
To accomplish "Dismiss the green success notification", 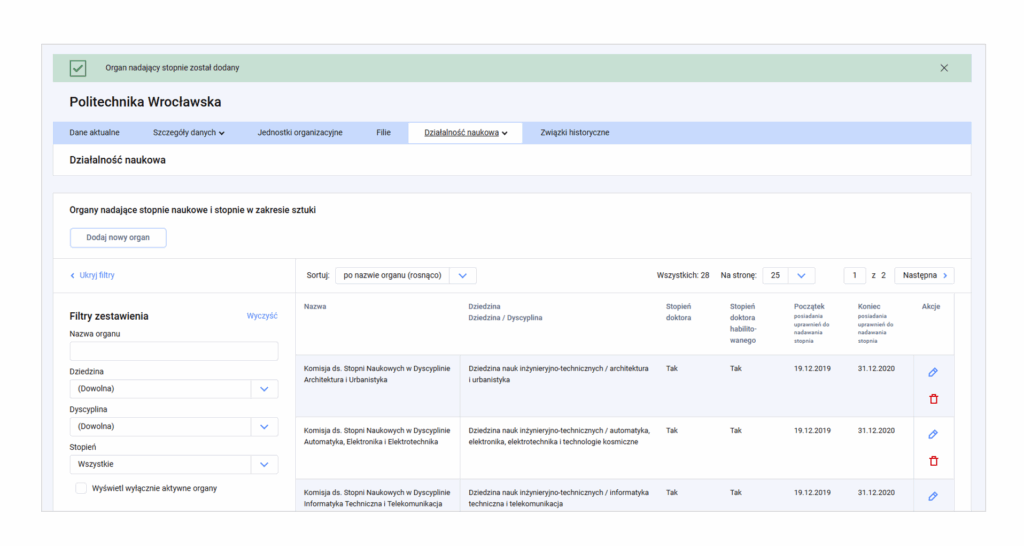I will pyautogui.click(x=944, y=68).
